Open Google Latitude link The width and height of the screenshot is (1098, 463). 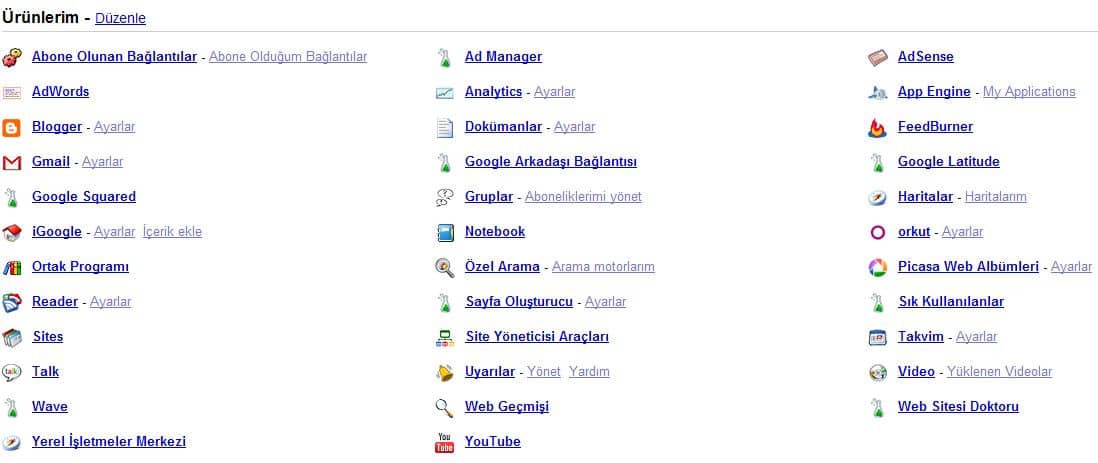pos(949,162)
